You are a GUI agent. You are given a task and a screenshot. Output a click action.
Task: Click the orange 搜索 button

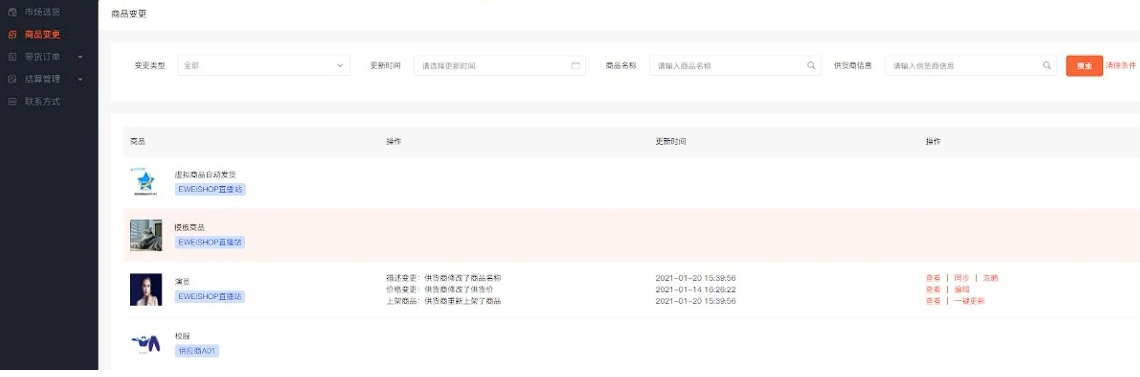click(x=1084, y=65)
